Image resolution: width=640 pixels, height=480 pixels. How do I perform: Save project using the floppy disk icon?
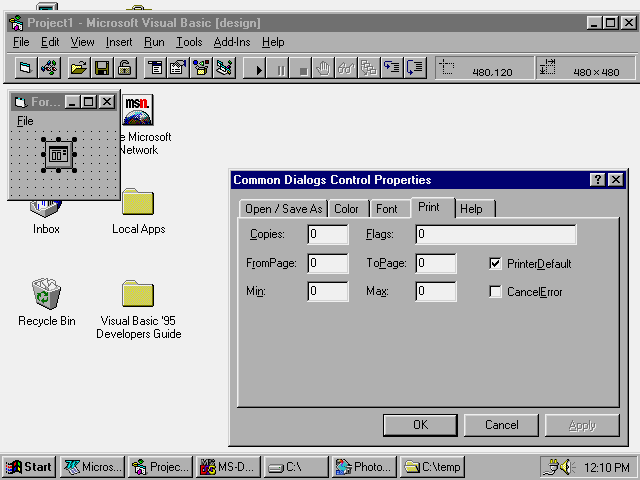tap(101, 68)
